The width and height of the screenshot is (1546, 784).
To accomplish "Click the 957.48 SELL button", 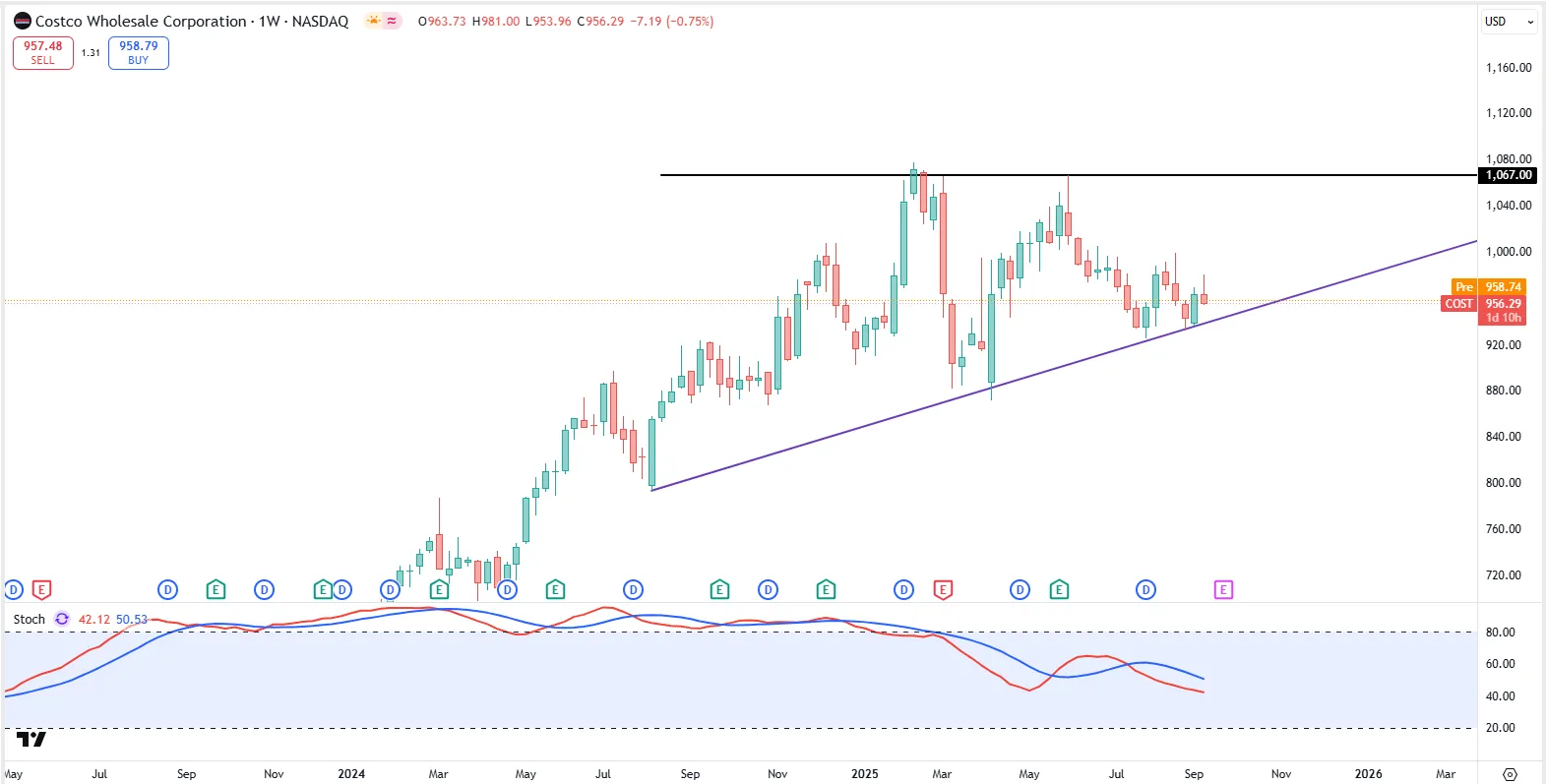I will [x=43, y=53].
